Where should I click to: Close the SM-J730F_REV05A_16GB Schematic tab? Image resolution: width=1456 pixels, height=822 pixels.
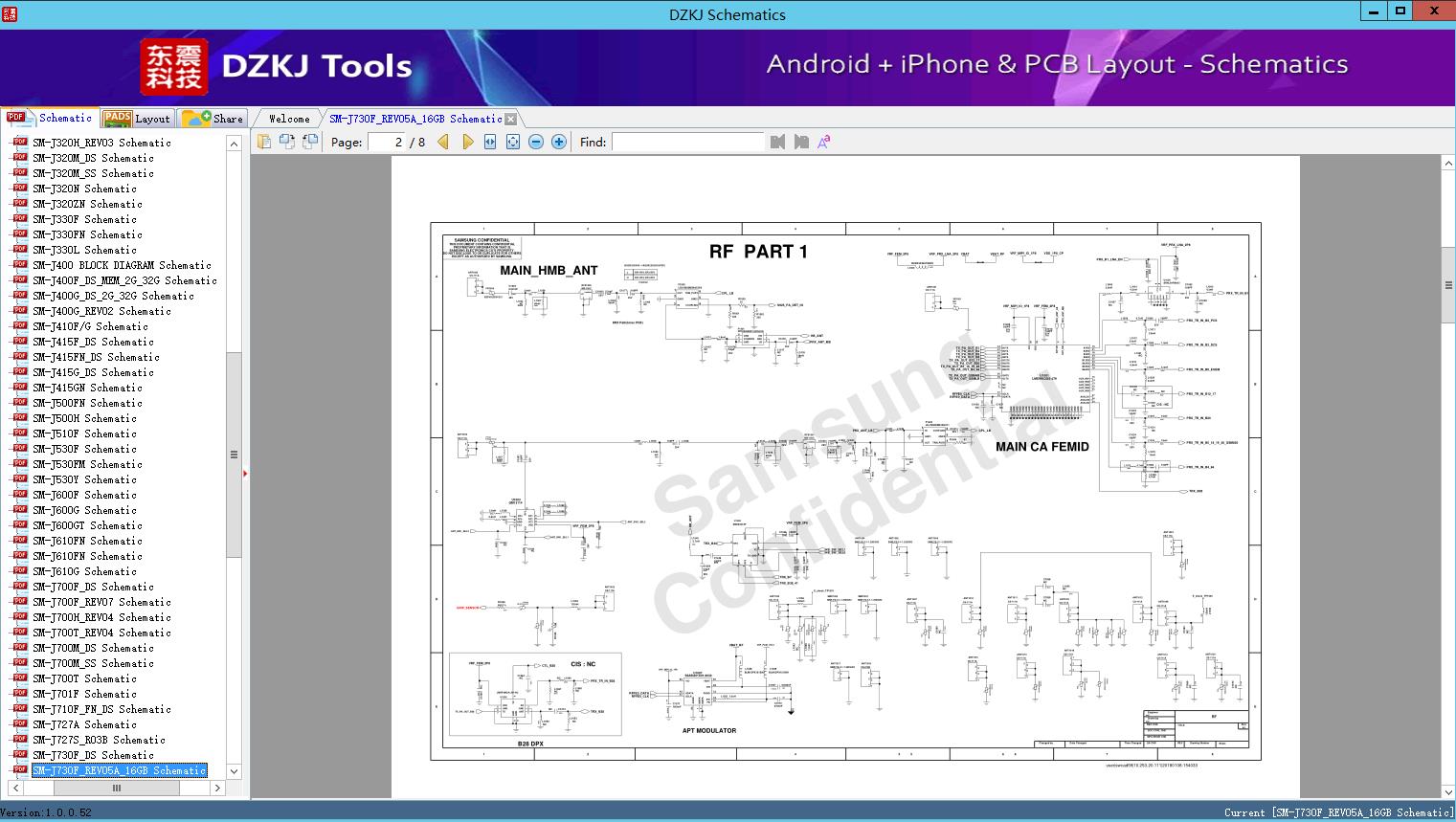pos(511,120)
